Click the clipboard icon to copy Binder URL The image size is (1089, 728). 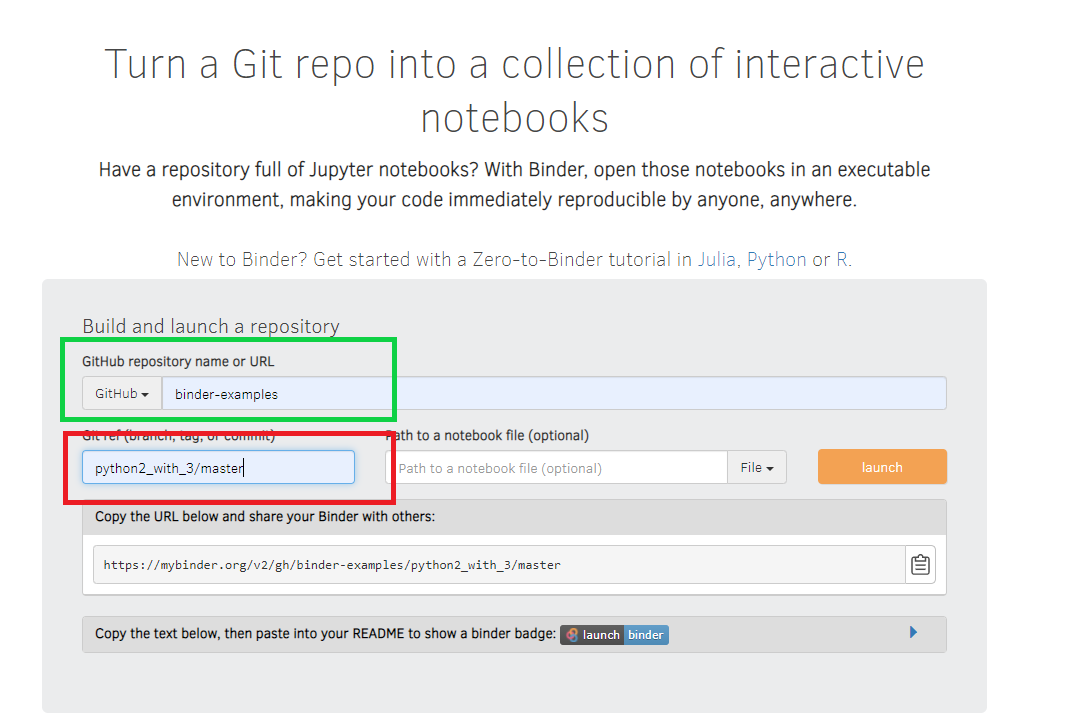point(920,564)
